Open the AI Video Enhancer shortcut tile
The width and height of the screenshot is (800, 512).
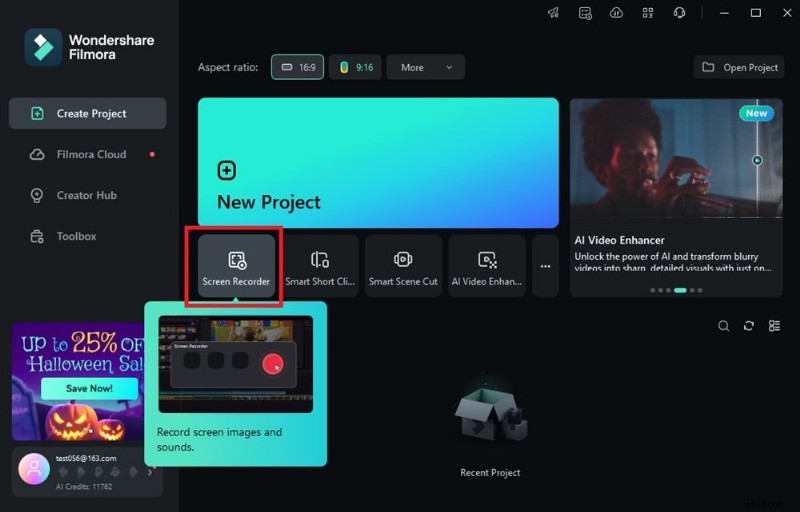click(487, 267)
